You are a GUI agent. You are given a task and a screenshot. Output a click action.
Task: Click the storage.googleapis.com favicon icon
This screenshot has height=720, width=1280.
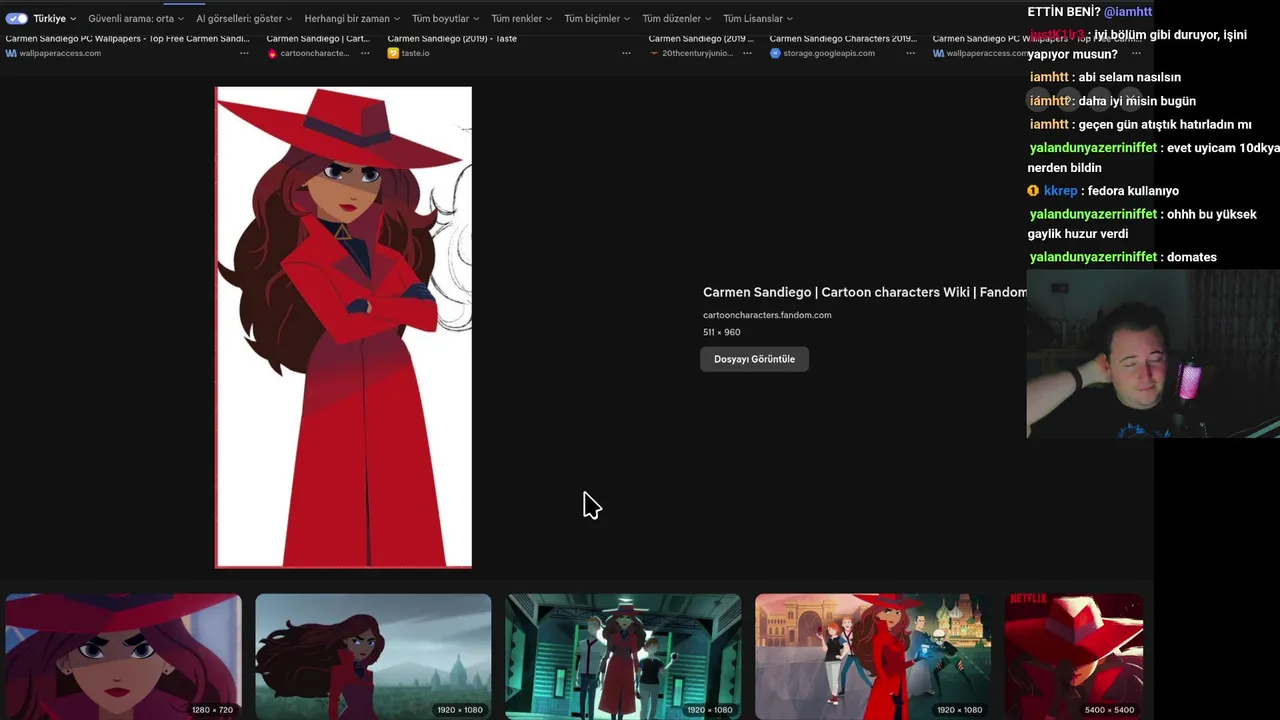click(x=775, y=53)
